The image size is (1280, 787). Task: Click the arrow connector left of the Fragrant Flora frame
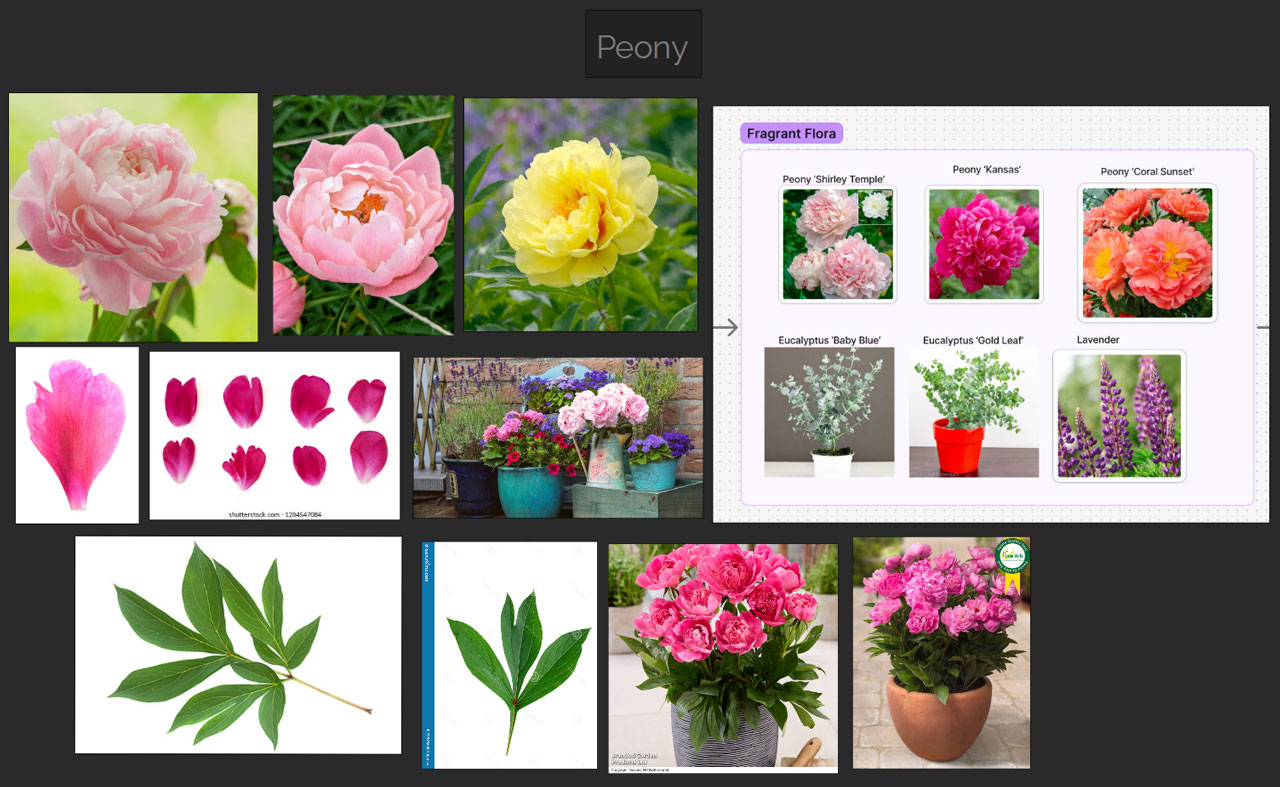coord(725,327)
